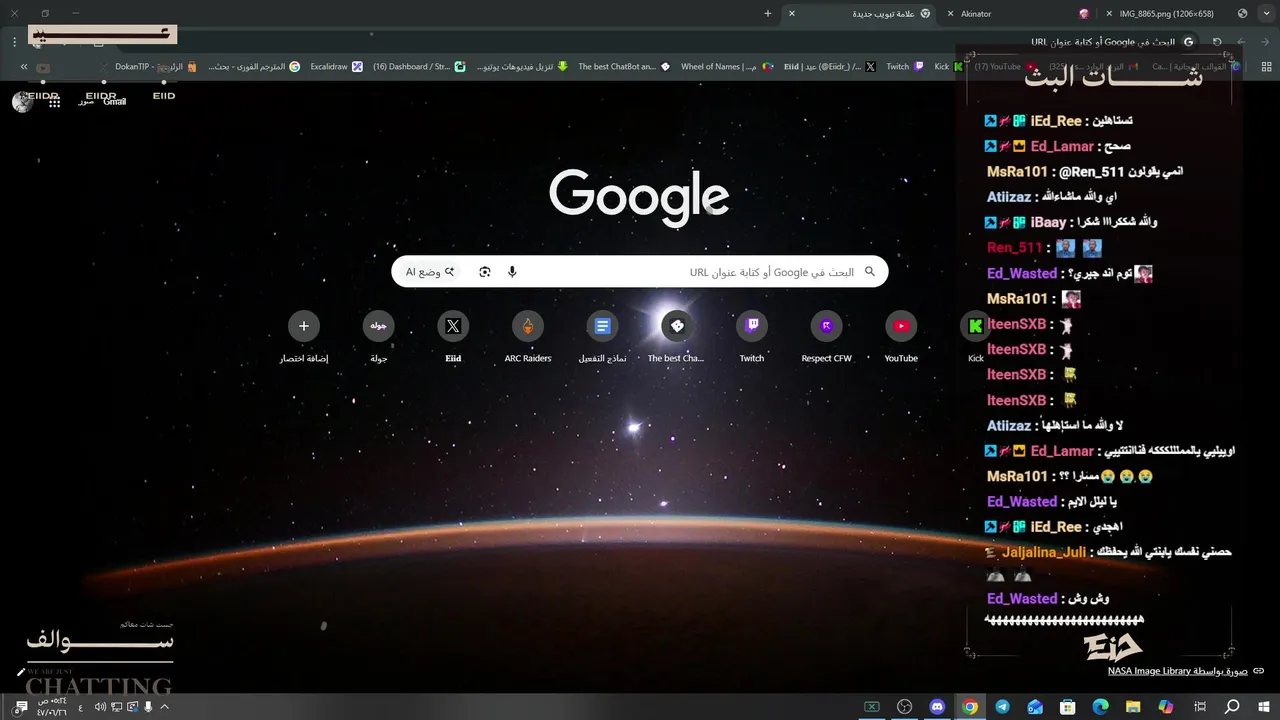Open Google Chrome taskbar icon

click(970, 707)
